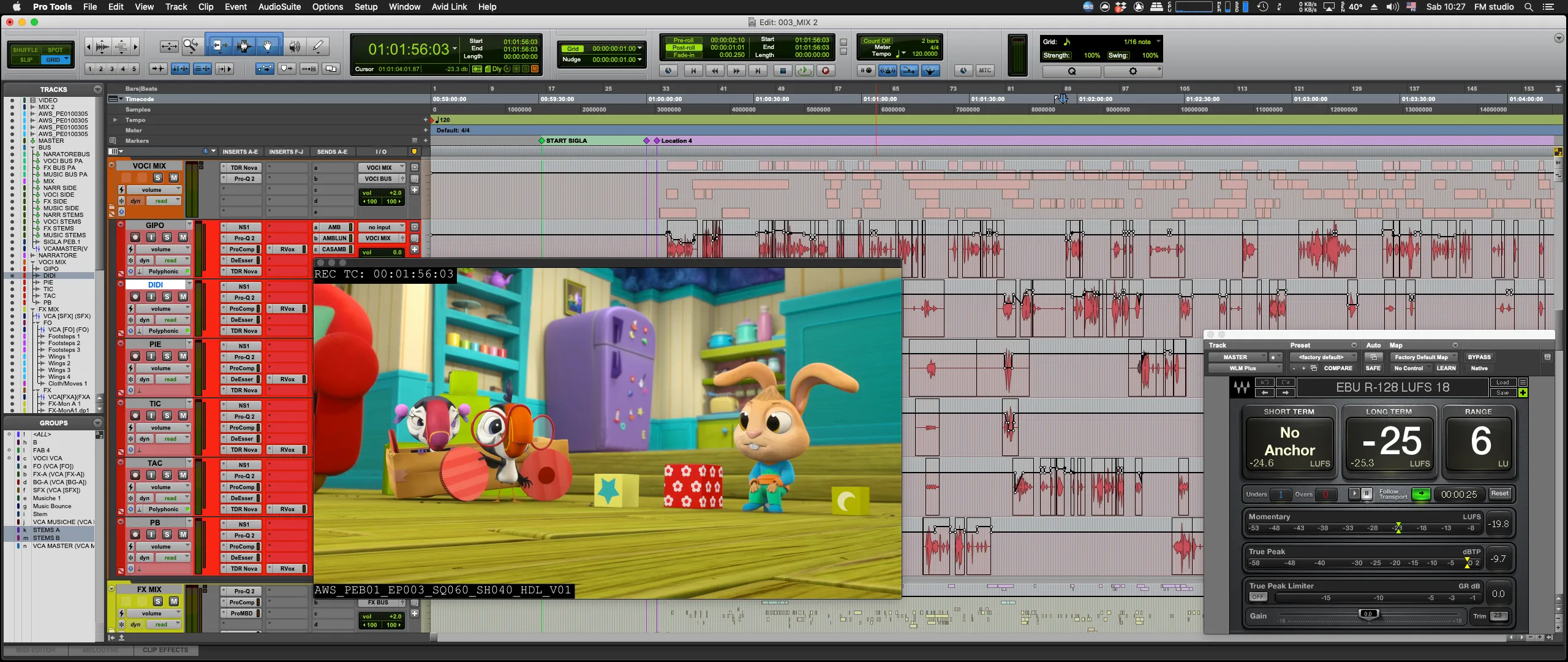Click Reset in WLM loudness meter
This screenshot has width=1568, height=662.
click(1499, 493)
